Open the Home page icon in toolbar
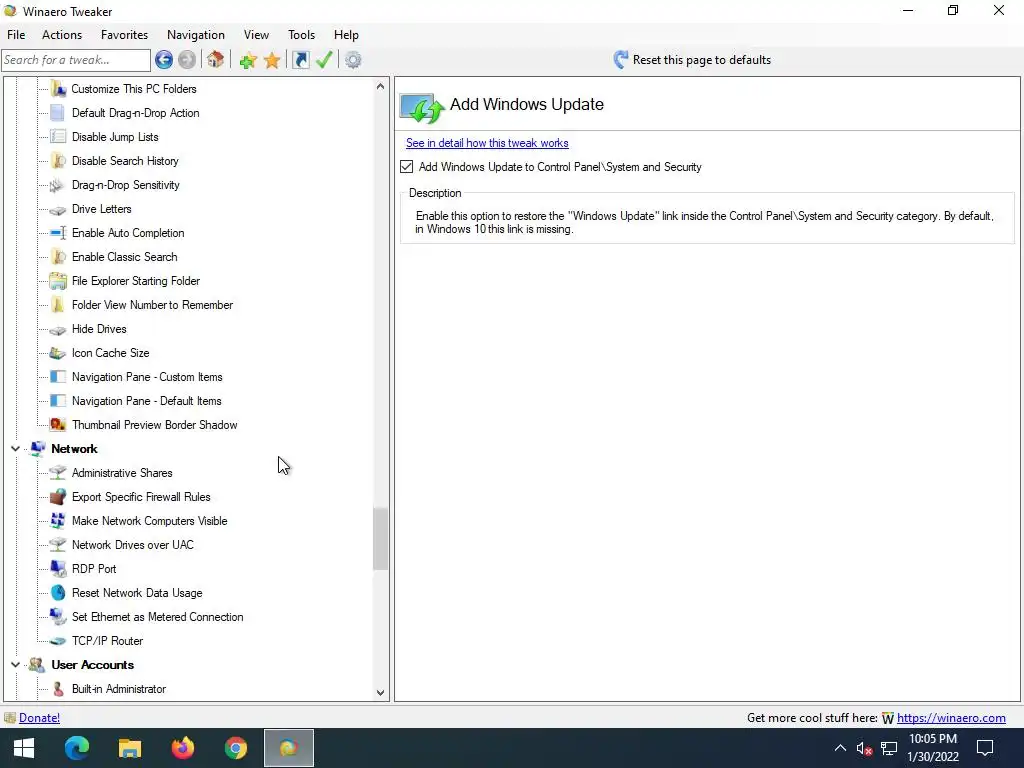The width and height of the screenshot is (1024, 768). coord(216,60)
